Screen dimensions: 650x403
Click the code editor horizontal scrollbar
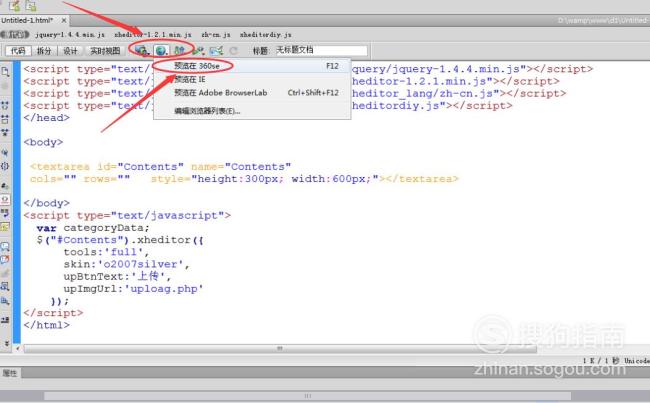[280, 349]
